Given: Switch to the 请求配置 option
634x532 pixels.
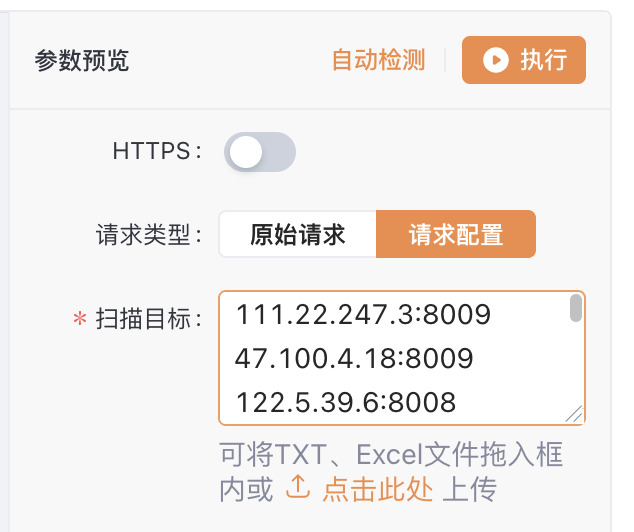Looking at the screenshot, I should (455, 235).
